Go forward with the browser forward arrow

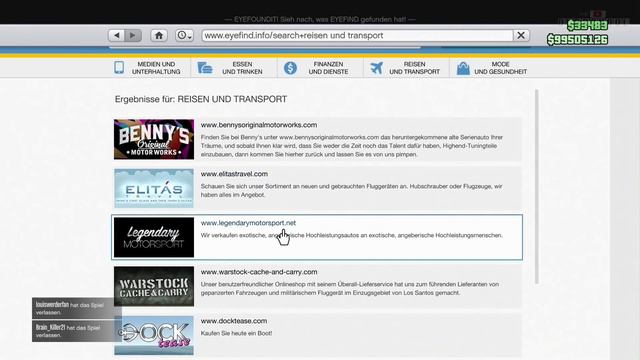pos(133,36)
